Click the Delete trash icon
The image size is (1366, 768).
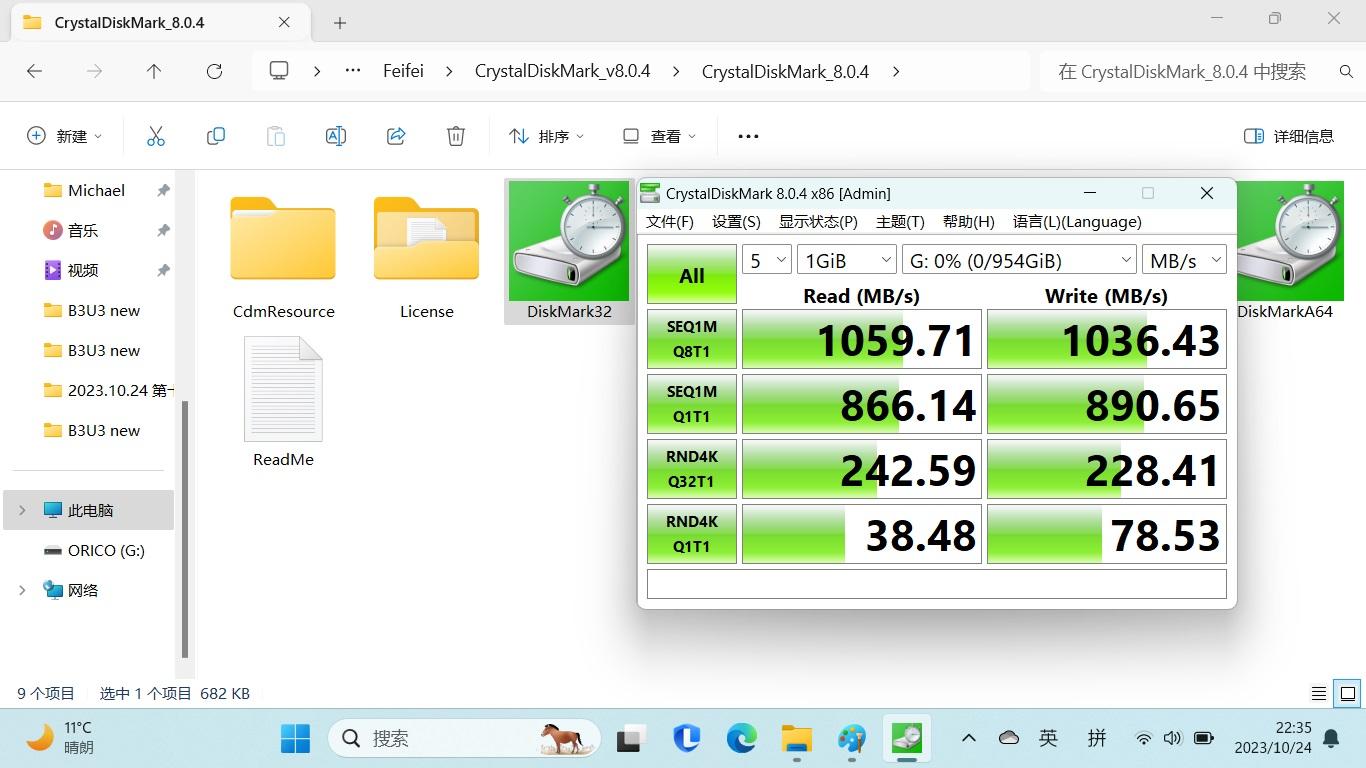[x=456, y=136]
